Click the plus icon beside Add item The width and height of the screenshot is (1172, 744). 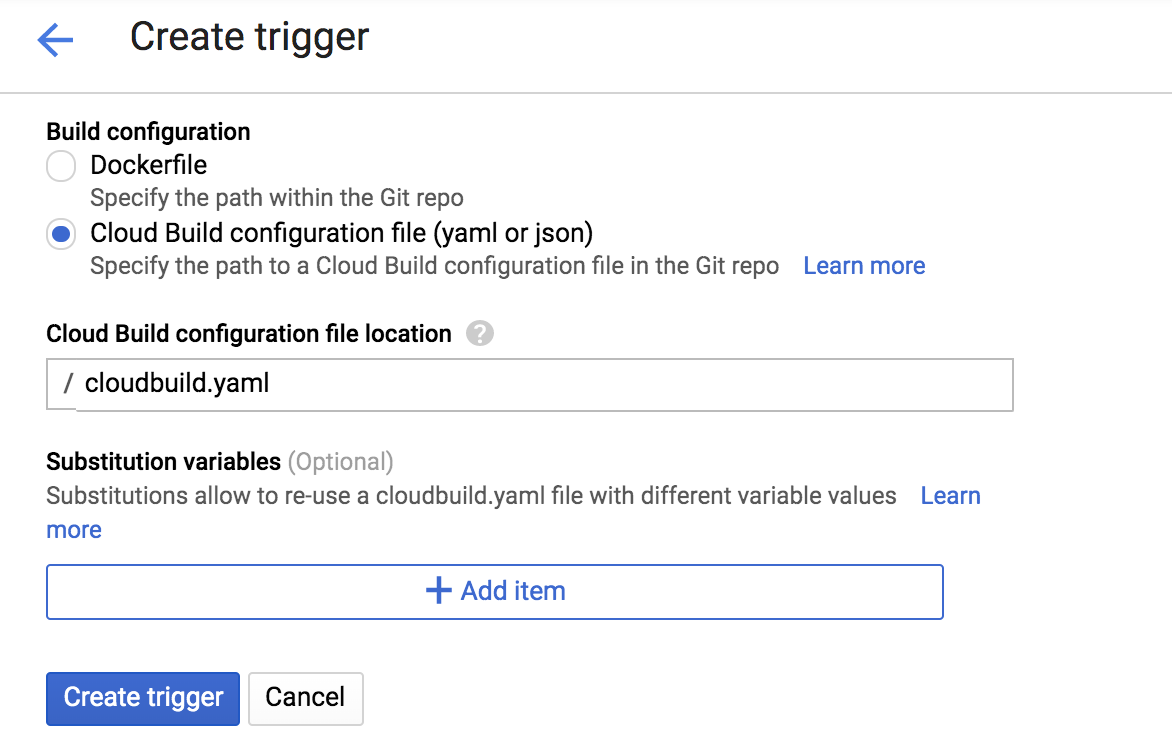coord(438,591)
